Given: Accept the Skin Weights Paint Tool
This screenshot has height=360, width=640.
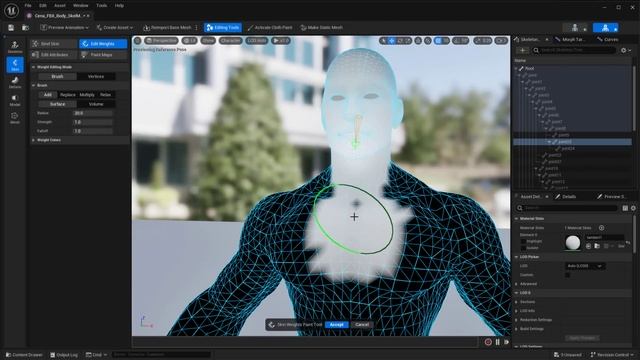Looking at the screenshot, I should pyautogui.click(x=337, y=325).
